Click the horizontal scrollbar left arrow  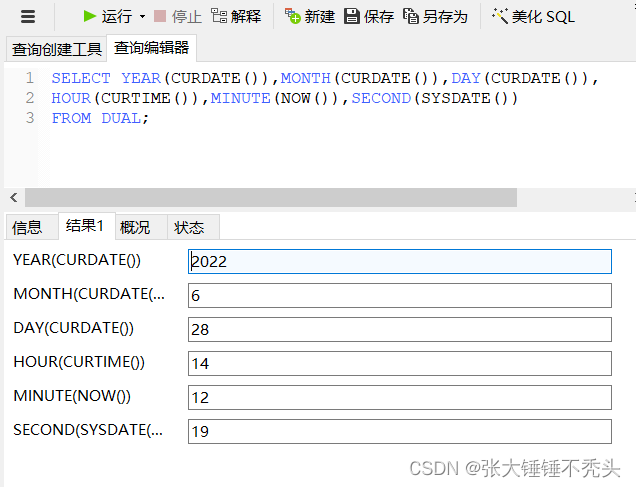[x=14, y=197]
